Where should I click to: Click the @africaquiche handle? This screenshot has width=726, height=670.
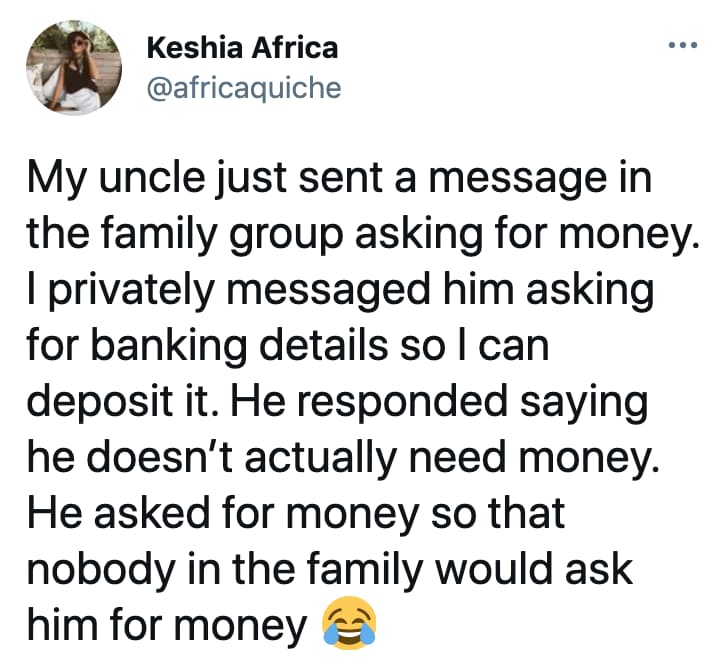(x=244, y=89)
